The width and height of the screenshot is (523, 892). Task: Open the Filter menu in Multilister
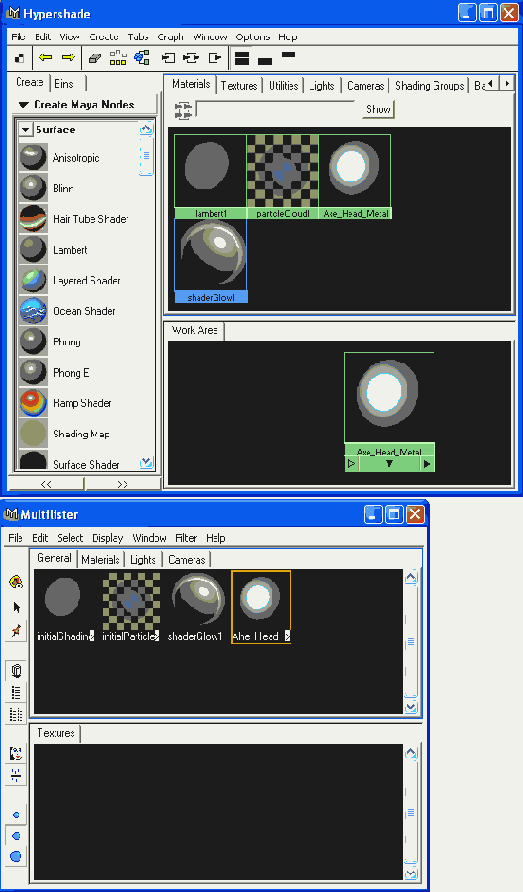pyautogui.click(x=186, y=538)
